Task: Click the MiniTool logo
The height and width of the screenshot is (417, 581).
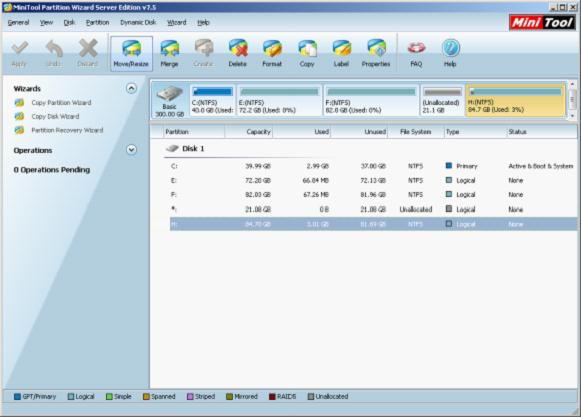Action: point(542,23)
